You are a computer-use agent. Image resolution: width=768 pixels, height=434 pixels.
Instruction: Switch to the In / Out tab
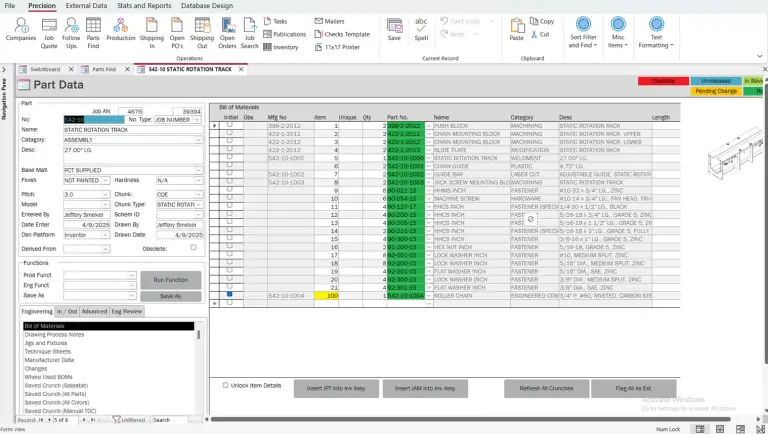[x=67, y=312]
